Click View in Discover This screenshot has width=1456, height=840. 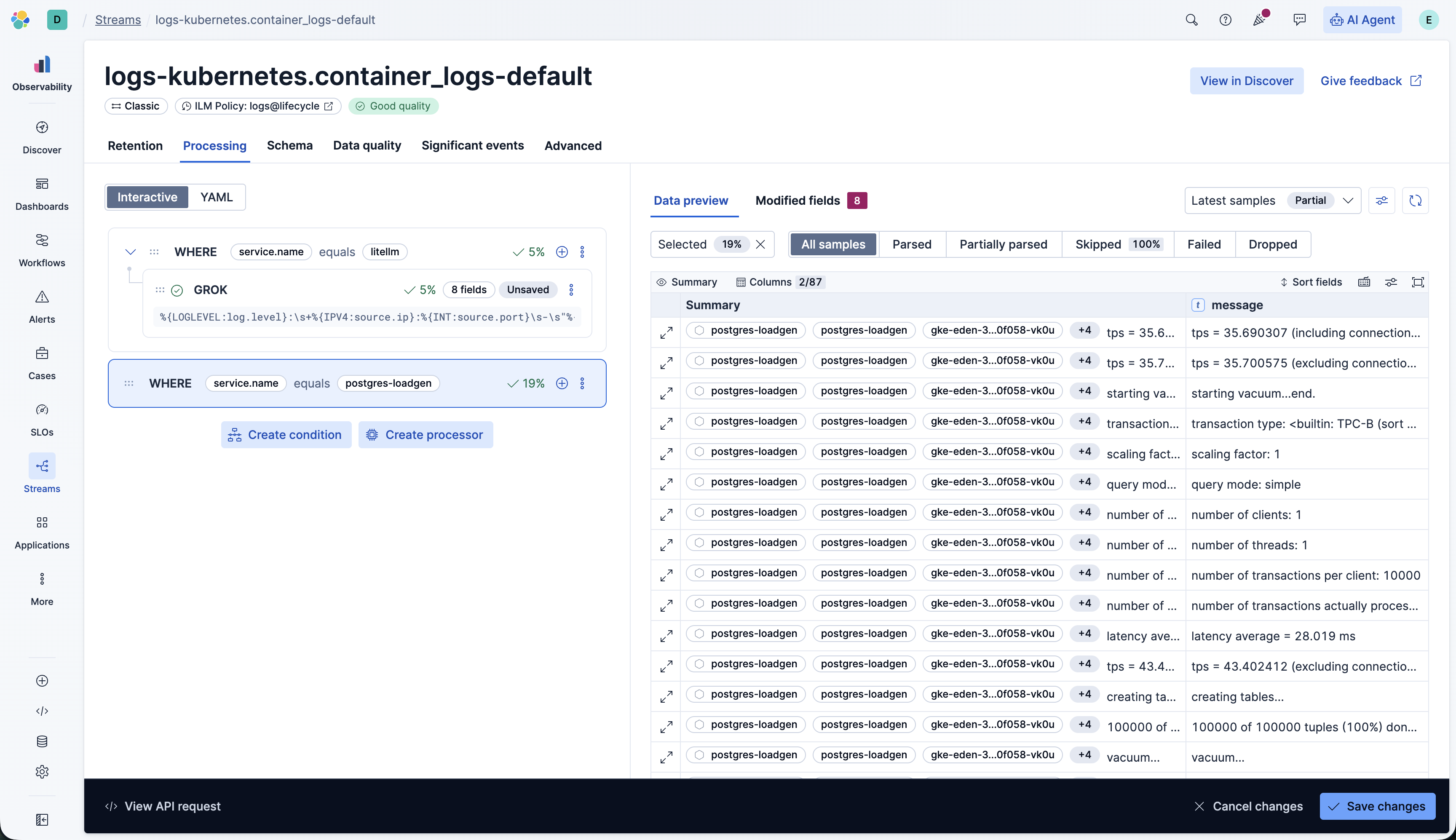tap(1247, 81)
